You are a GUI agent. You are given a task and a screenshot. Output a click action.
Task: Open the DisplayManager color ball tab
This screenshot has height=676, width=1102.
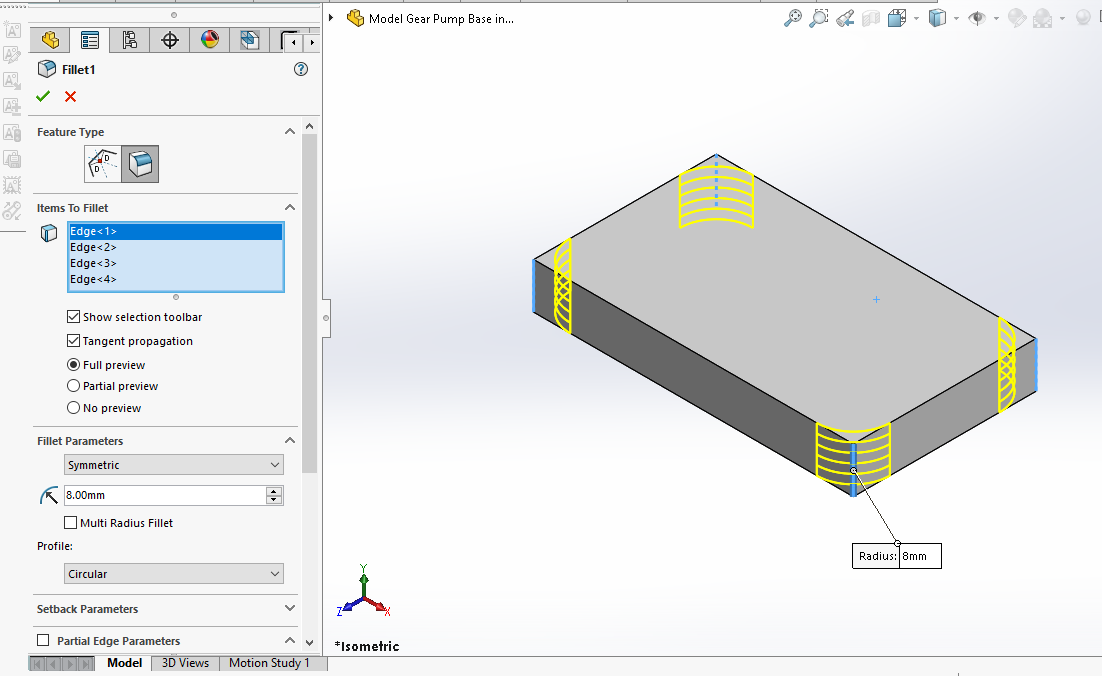209,41
